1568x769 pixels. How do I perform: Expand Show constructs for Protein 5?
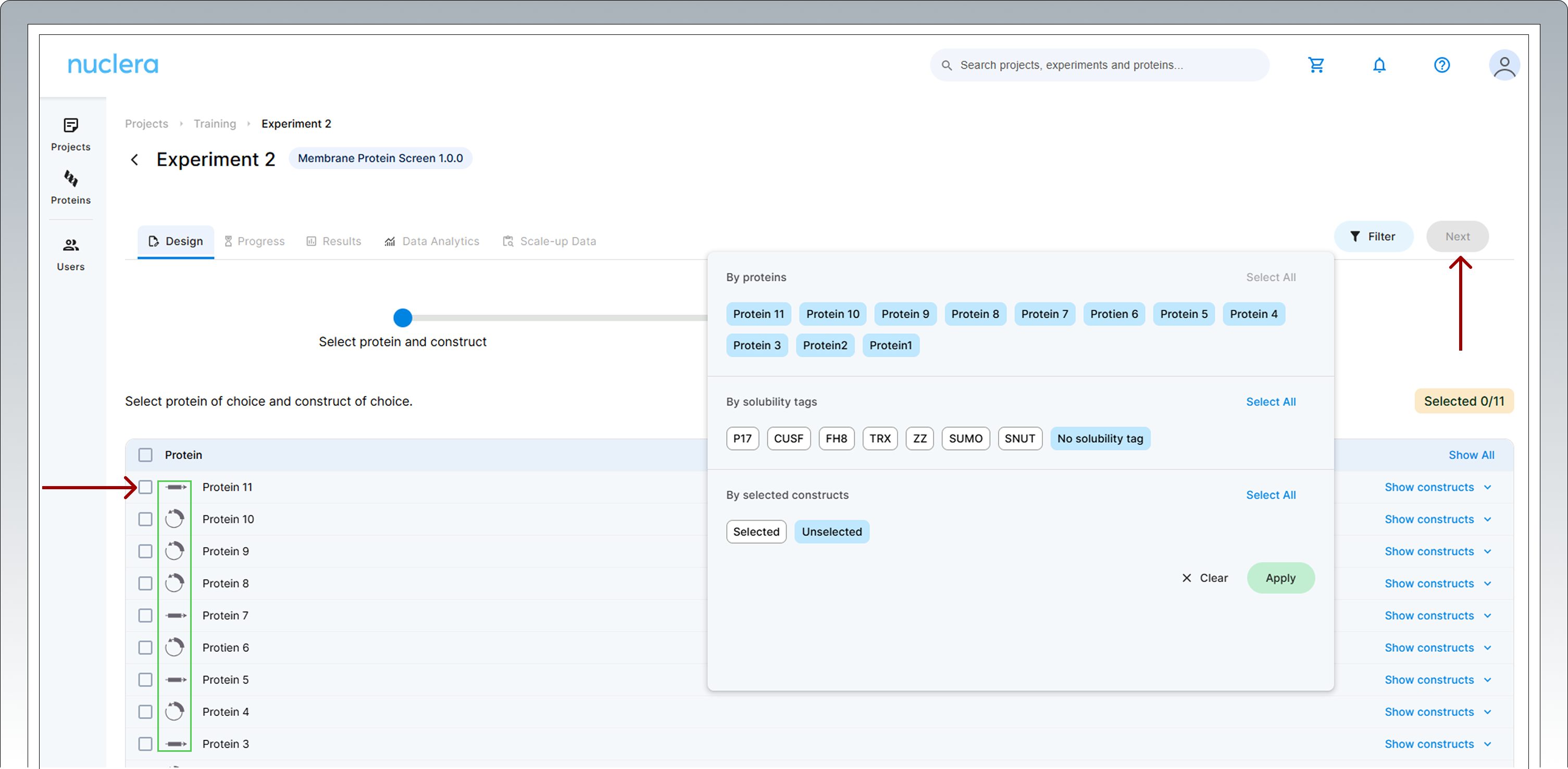pyautogui.click(x=1438, y=679)
